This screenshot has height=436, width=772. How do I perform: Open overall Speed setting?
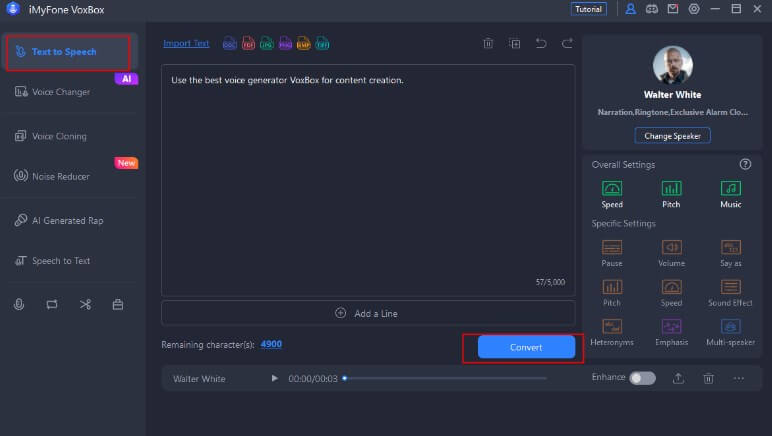point(612,194)
